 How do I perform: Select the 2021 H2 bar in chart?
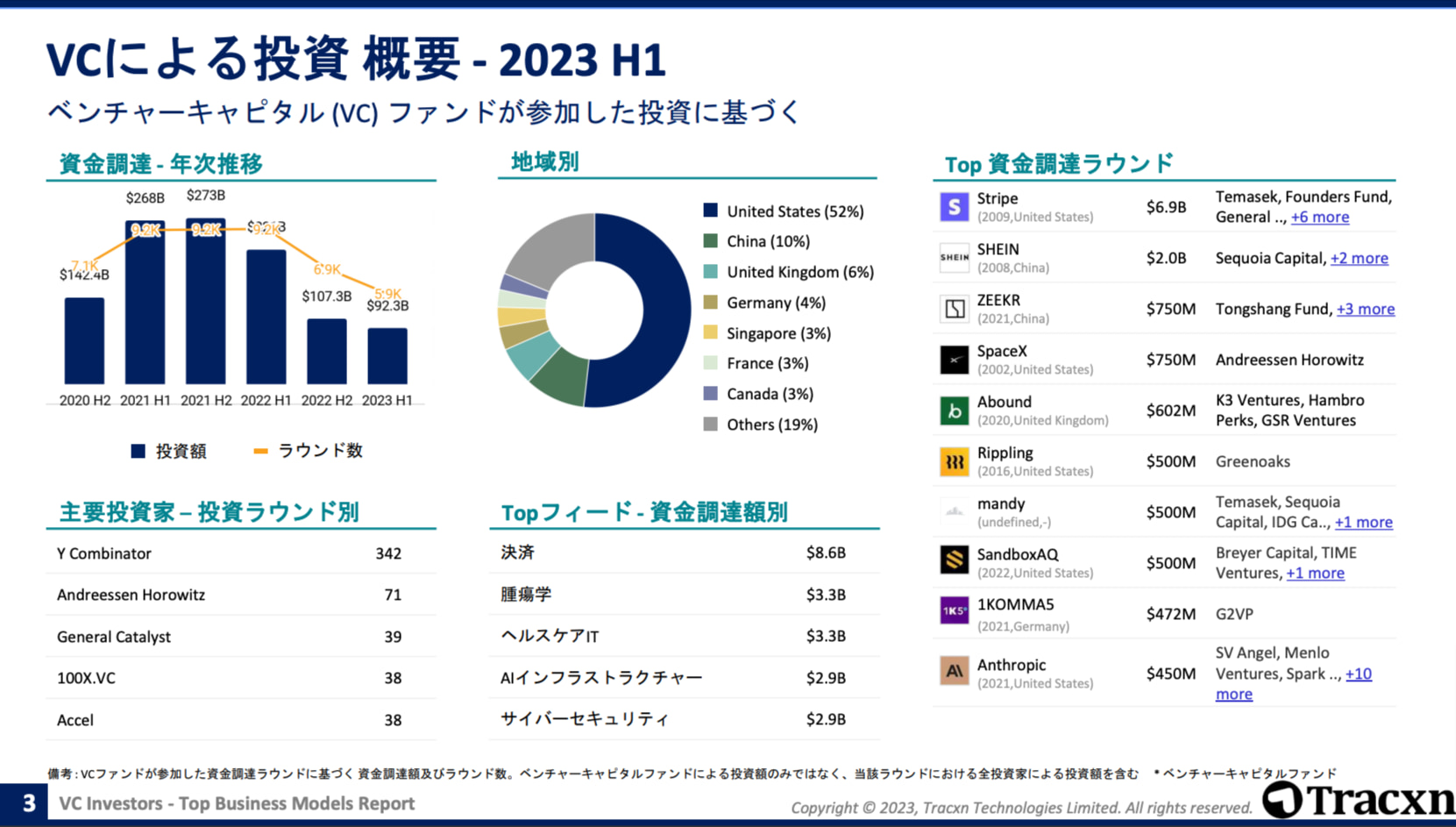click(x=205, y=301)
